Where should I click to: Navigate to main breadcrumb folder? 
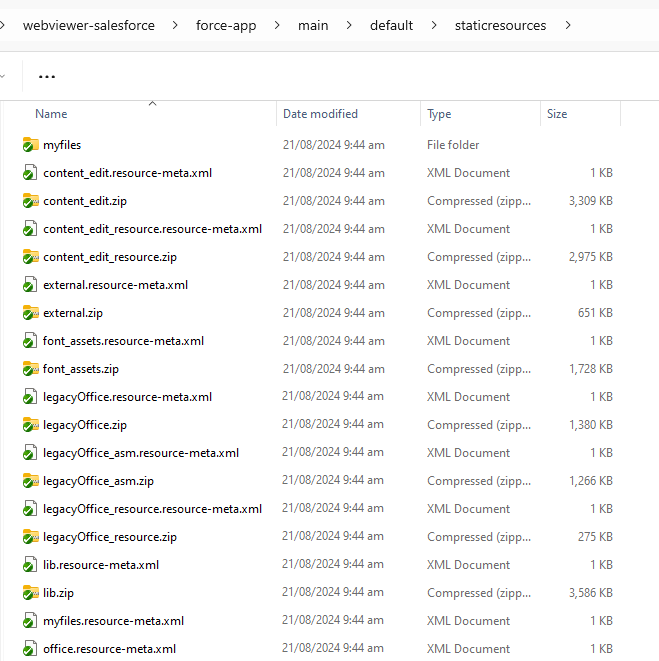(x=313, y=25)
